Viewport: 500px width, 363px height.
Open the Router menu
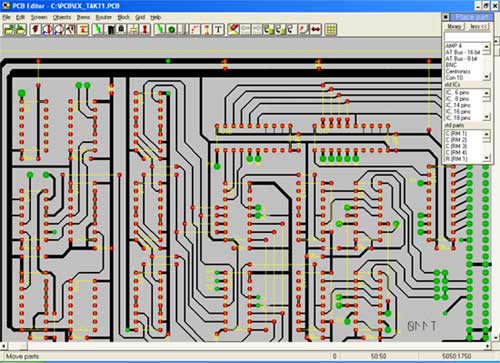(104, 17)
